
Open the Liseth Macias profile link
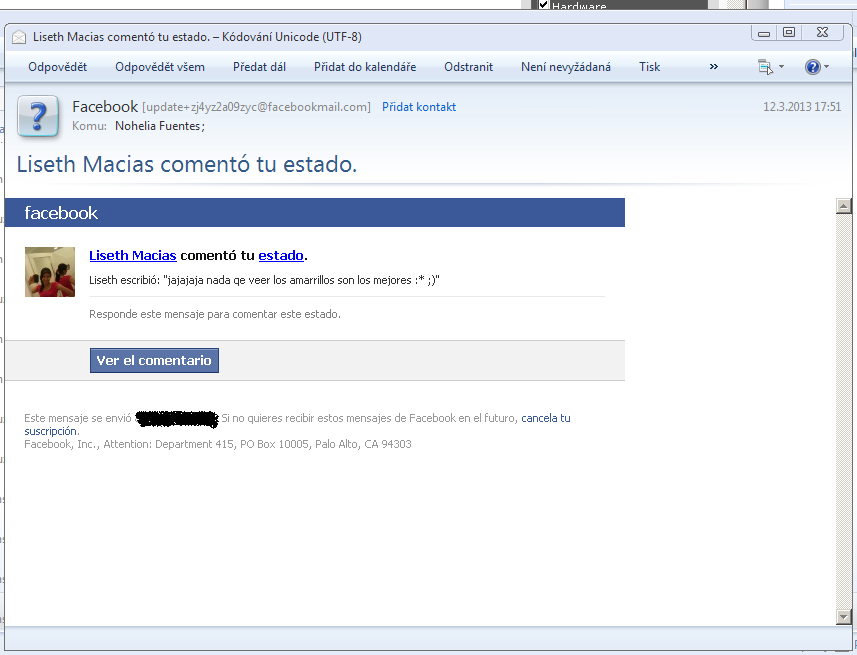(133, 255)
